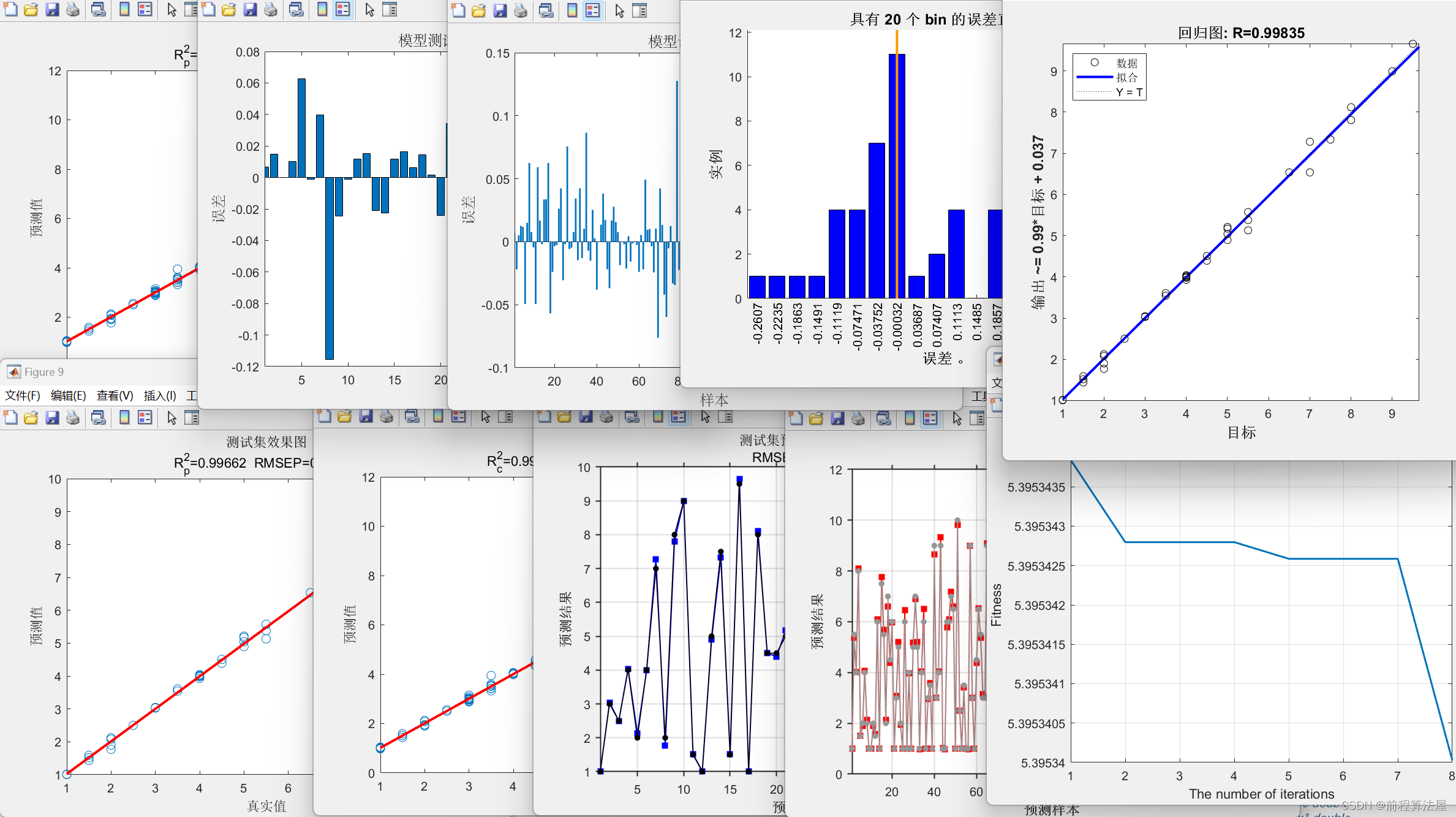Open folder icon in stem error plot window

tap(478, 10)
